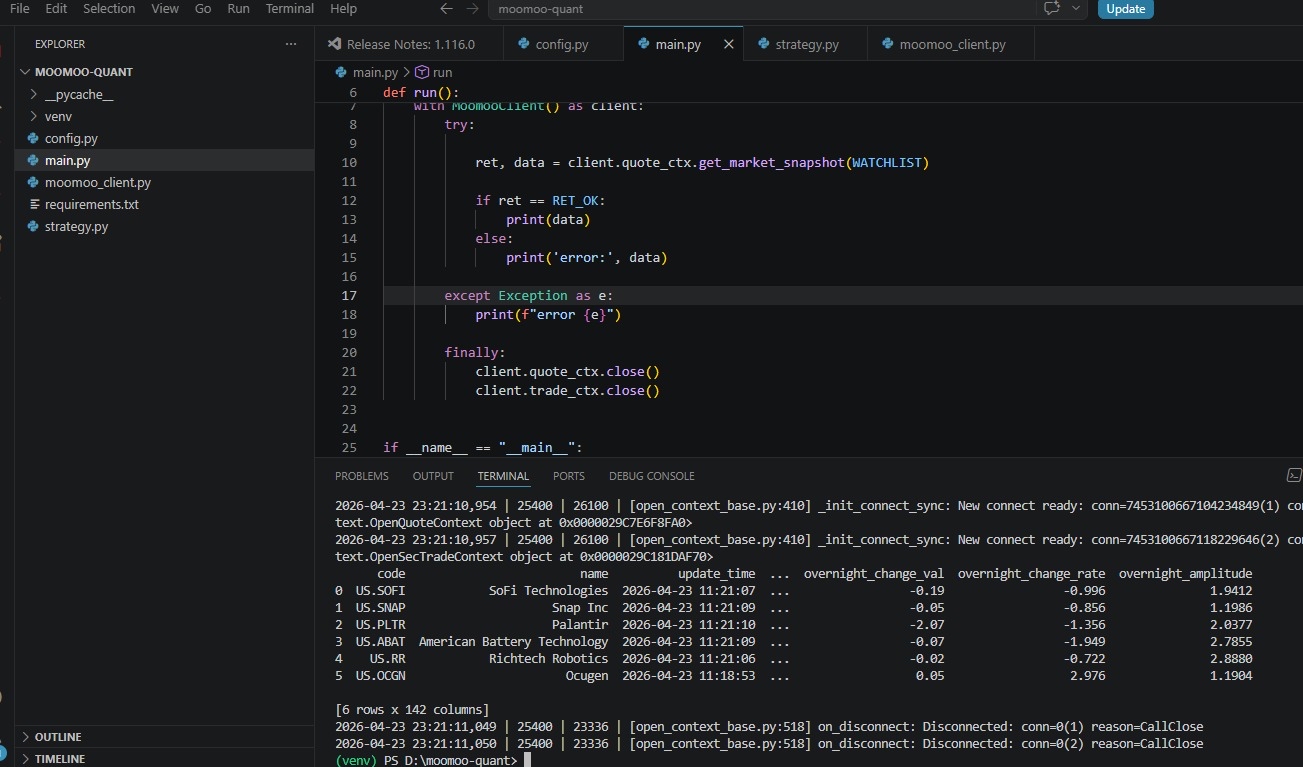This screenshot has height=767, width=1303.
Task: Click the Python icon on the strategy.py tab
Action: click(x=763, y=44)
